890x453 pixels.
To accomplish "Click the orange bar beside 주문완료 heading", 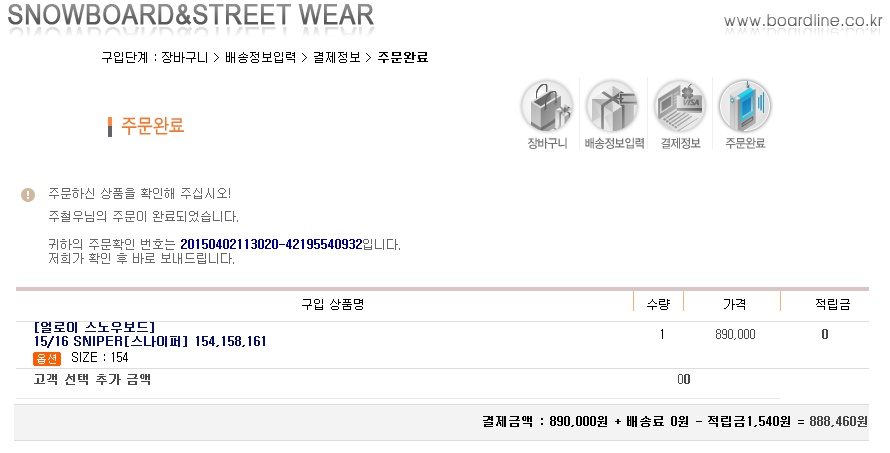I will pos(110,127).
